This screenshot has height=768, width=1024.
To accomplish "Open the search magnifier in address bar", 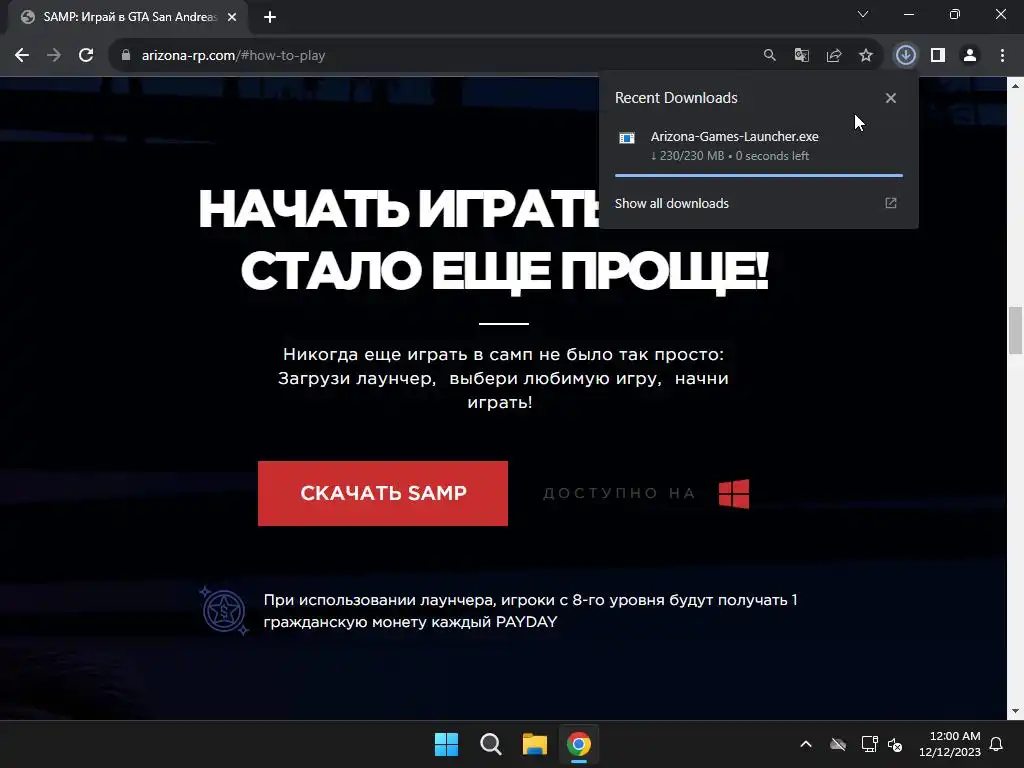I will 769,56.
